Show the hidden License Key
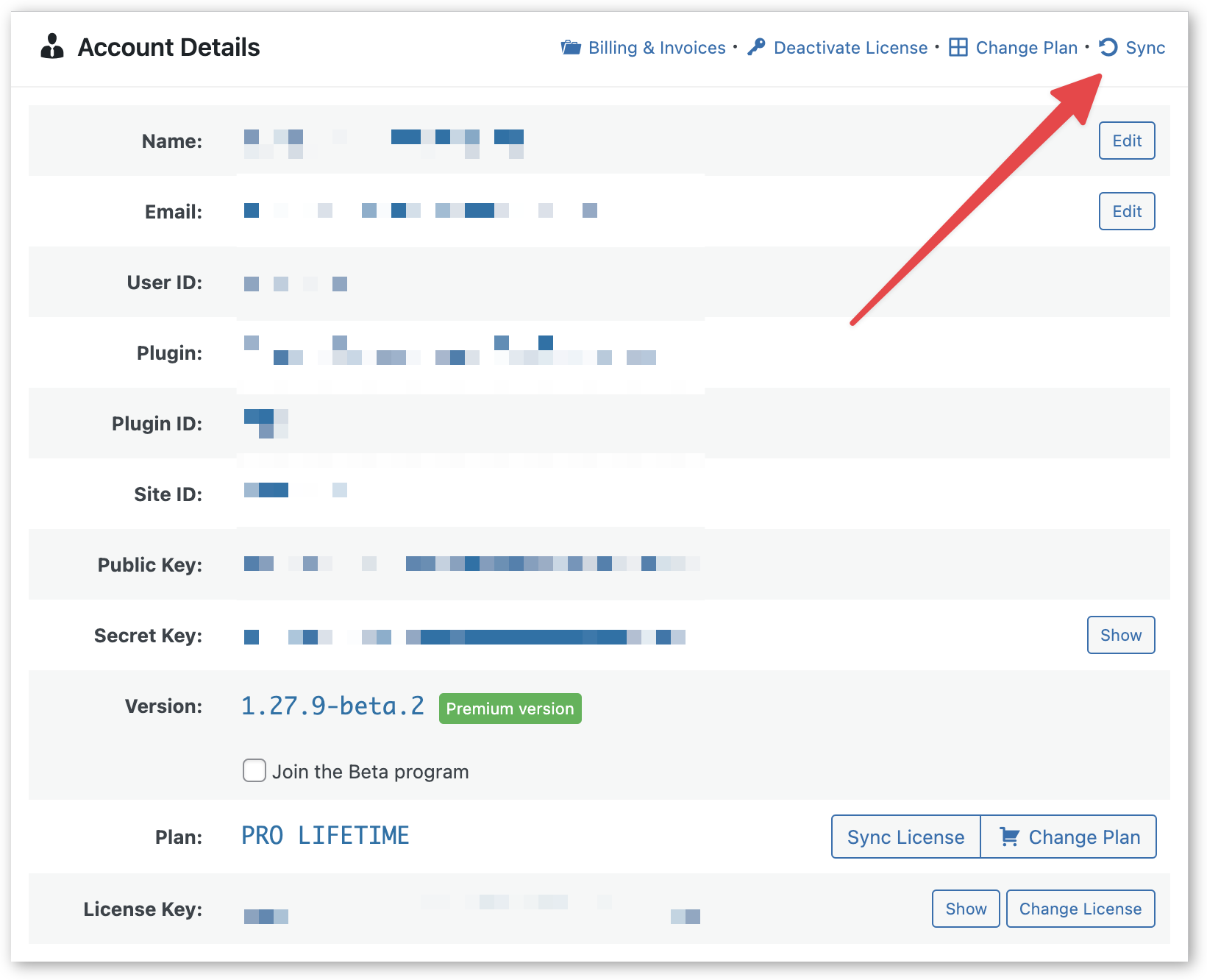 point(965,908)
